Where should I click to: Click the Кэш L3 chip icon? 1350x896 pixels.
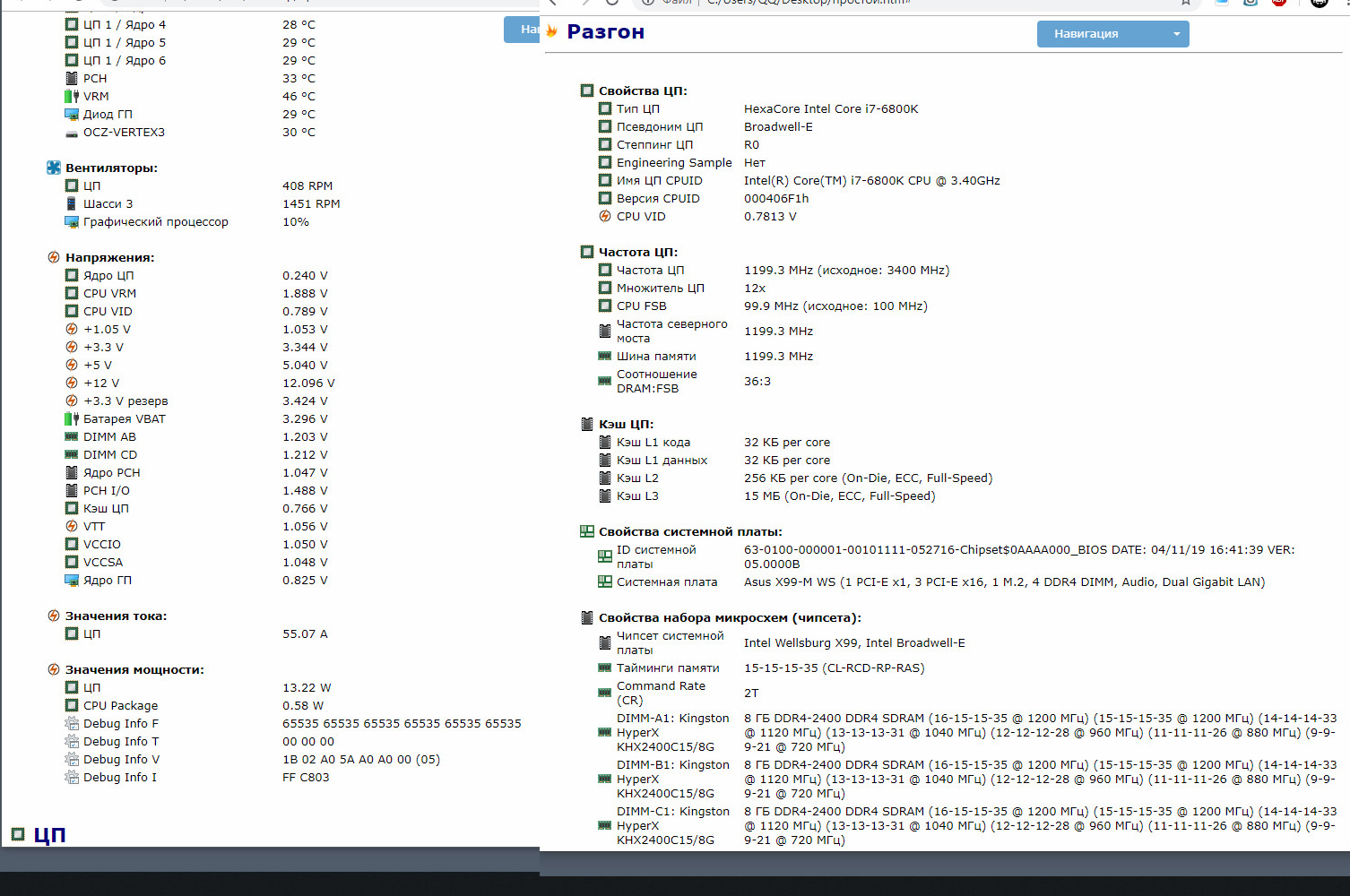pyautogui.click(x=605, y=495)
